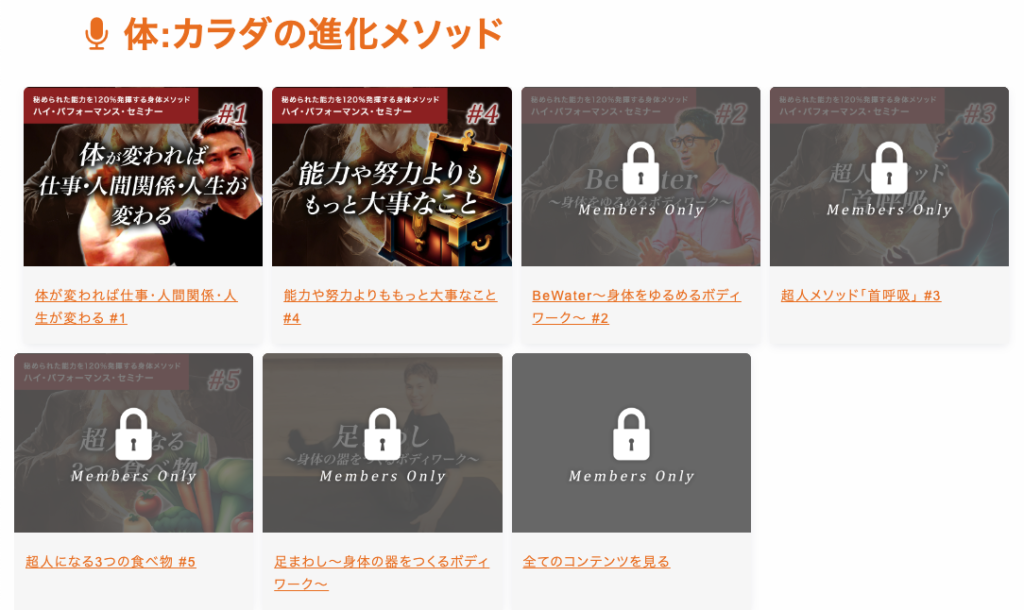This screenshot has width=1024, height=610.
Task: Click the lock icon on 足まわし thumbnail
Action: pos(382,434)
